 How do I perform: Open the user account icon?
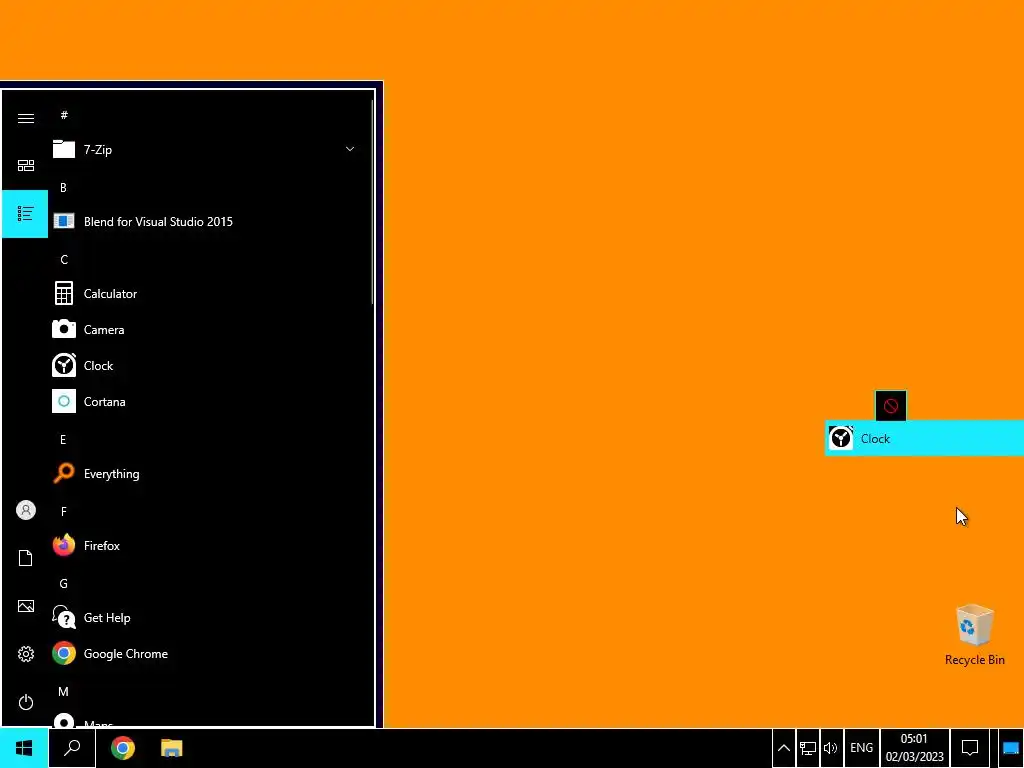coord(25,510)
